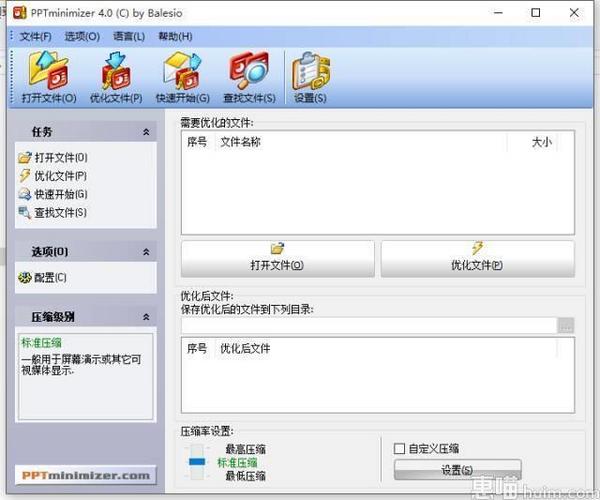
Task: Select the 最高压缩 level label
Action: pos(246,449)
